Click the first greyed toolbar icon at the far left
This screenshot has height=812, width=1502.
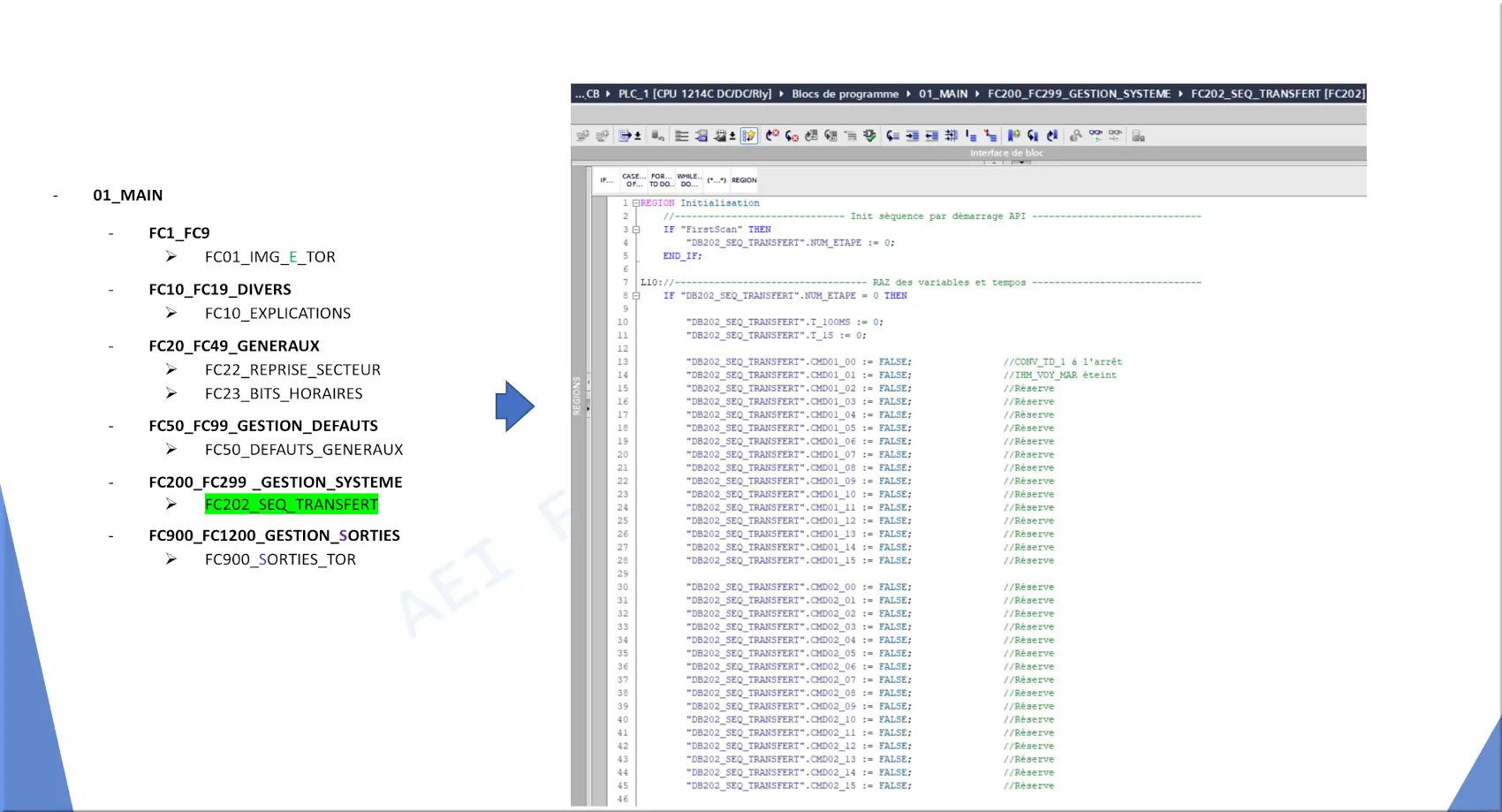pos(583,135)
